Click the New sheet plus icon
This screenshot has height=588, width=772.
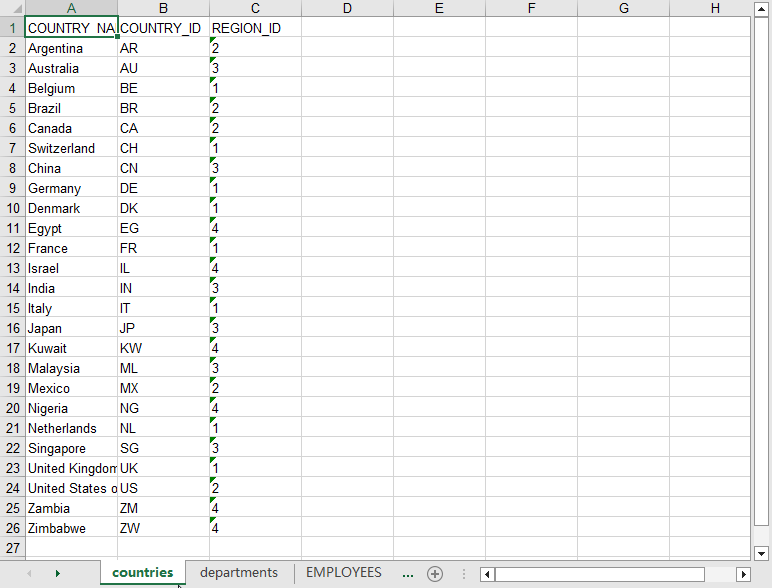[434, 574]
